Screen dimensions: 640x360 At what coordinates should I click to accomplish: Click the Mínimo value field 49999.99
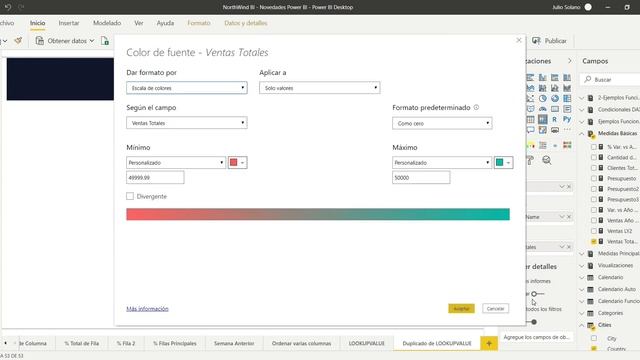(155, 178)
